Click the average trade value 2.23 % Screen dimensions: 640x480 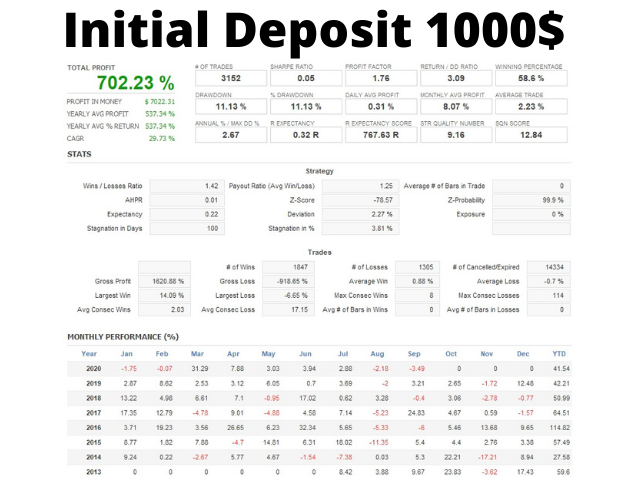tap(531, 107)
